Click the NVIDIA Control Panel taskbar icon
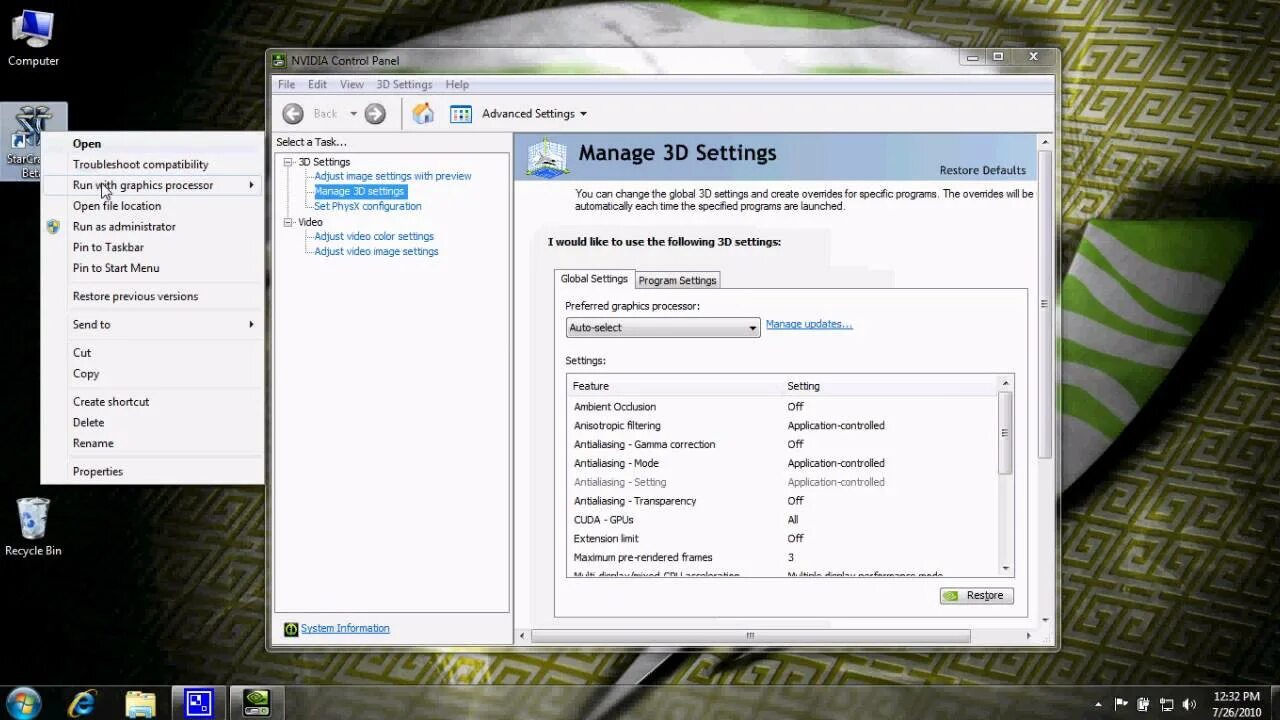1280x720 pixels. 257,703
